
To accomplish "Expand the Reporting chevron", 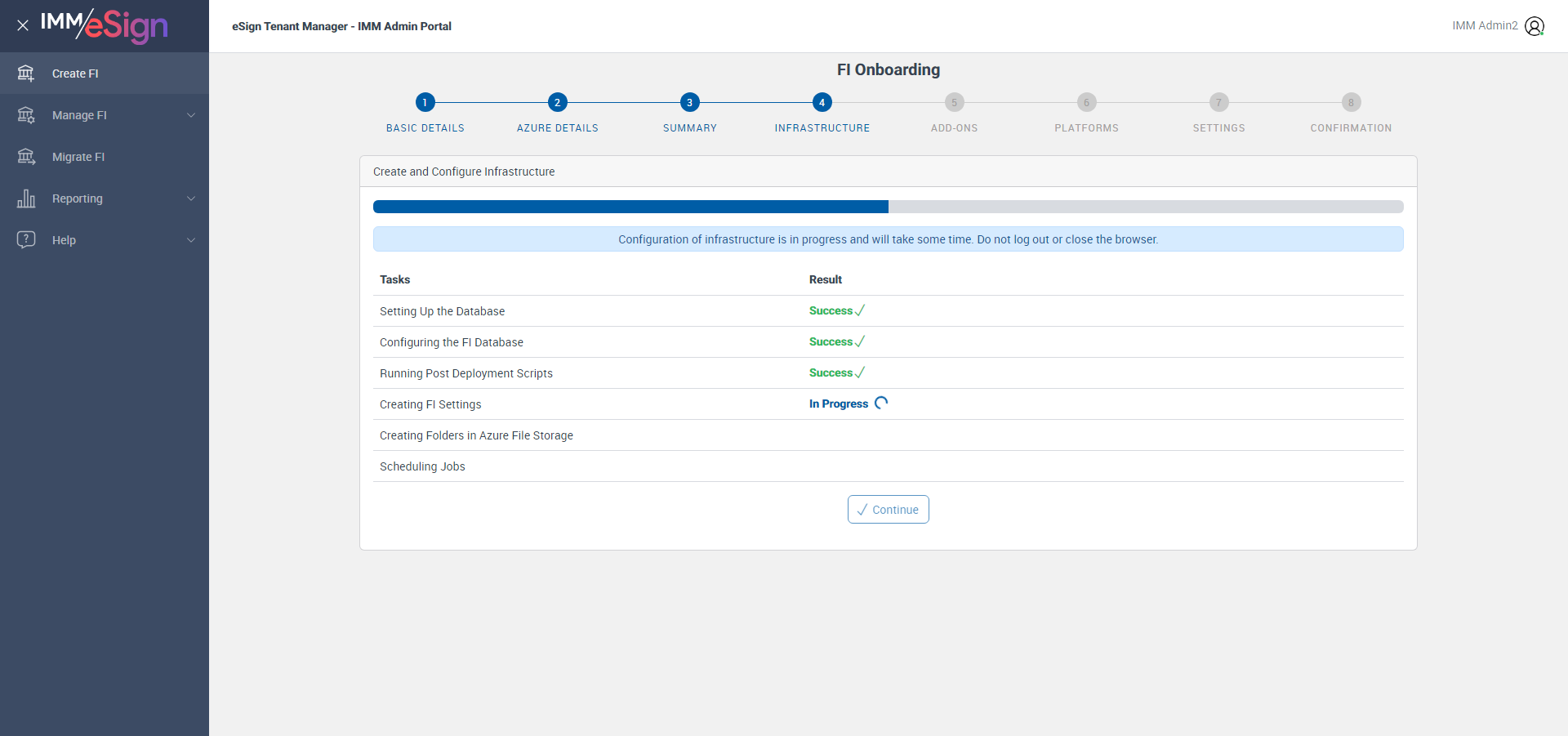I will click(x=191, y=198).
